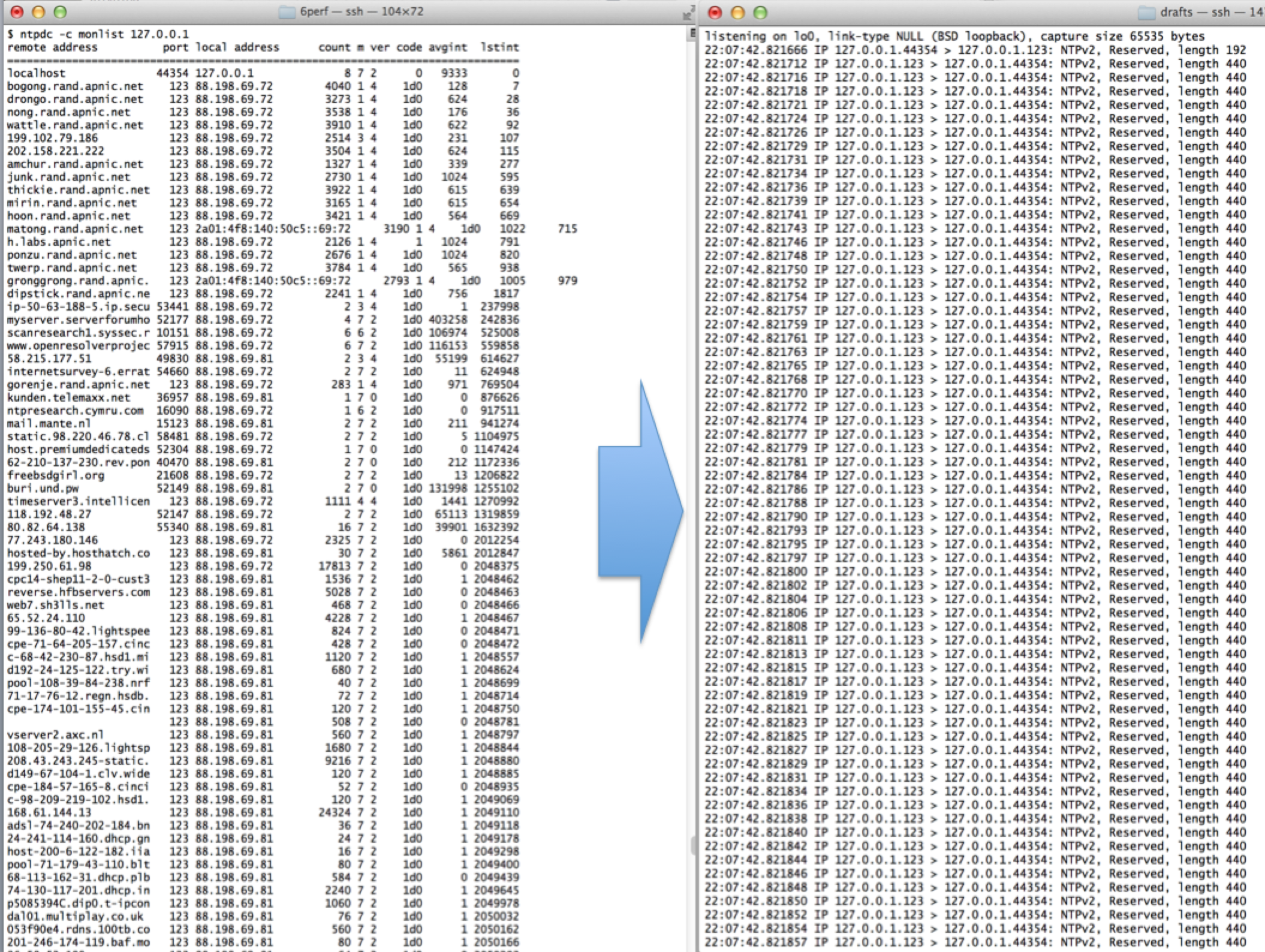Click the 'remote address' column header
1265x952 pixels.
click(52, 47)
